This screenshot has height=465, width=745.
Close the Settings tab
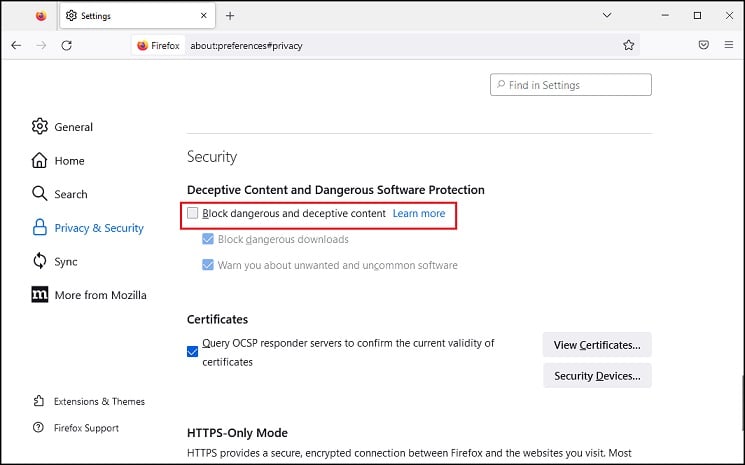203,16
